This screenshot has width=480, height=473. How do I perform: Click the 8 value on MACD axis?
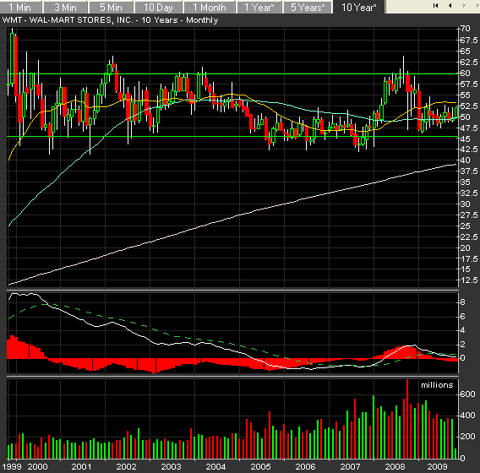(x=463, y=302)
